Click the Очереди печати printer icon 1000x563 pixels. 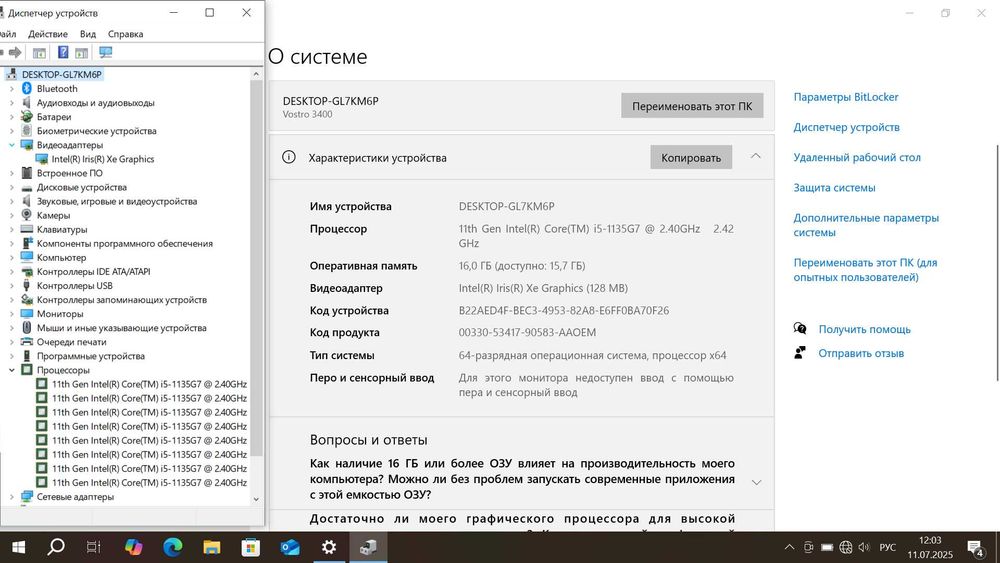27,342
